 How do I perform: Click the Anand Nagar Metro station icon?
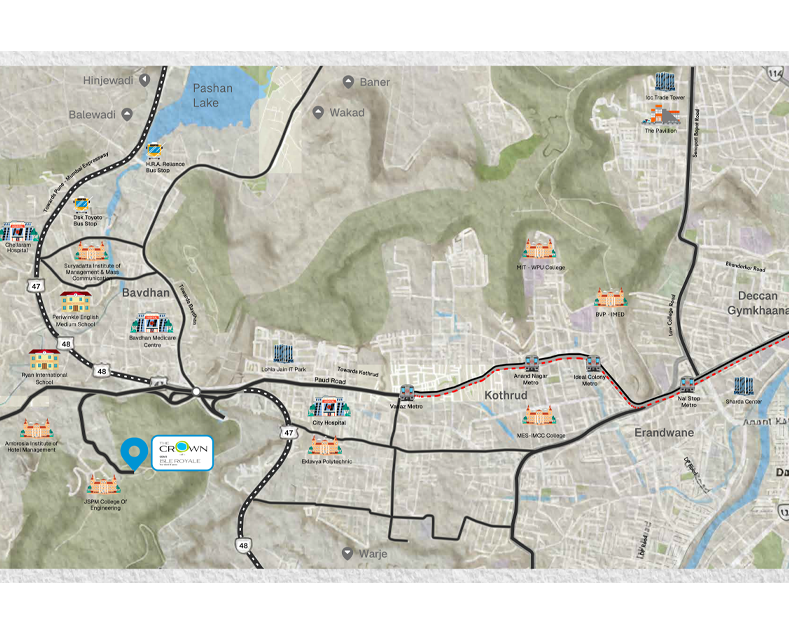tap(532, 364)
